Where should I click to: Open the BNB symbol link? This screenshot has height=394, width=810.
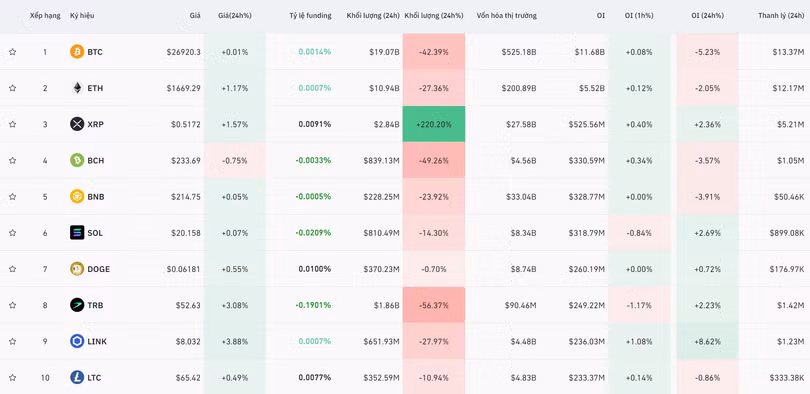[x=96, y=196]
